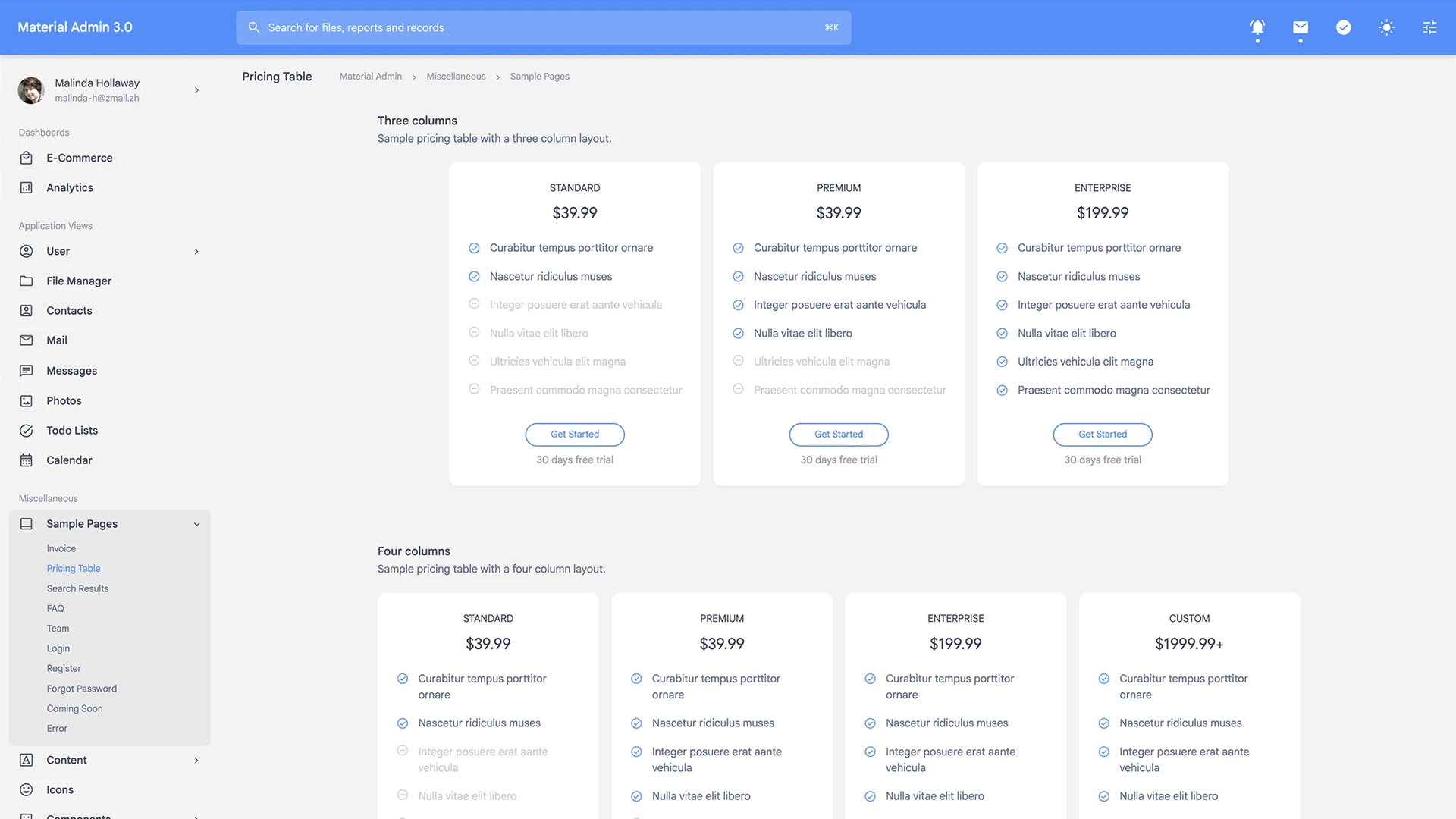
Task: Click the Mail icon in sidebar
Action: coord(27,340)
